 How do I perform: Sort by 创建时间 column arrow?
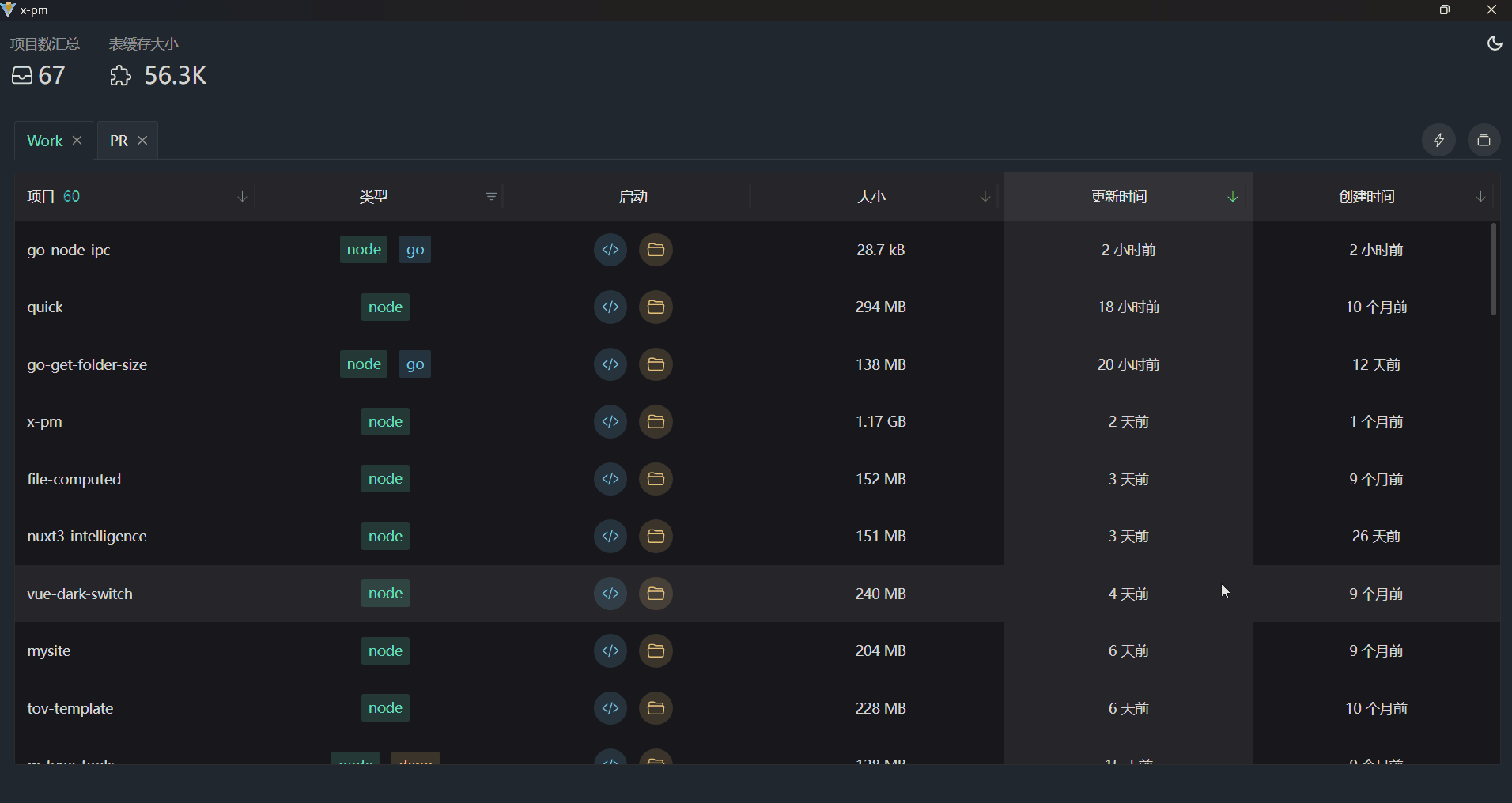(1480, 197)
